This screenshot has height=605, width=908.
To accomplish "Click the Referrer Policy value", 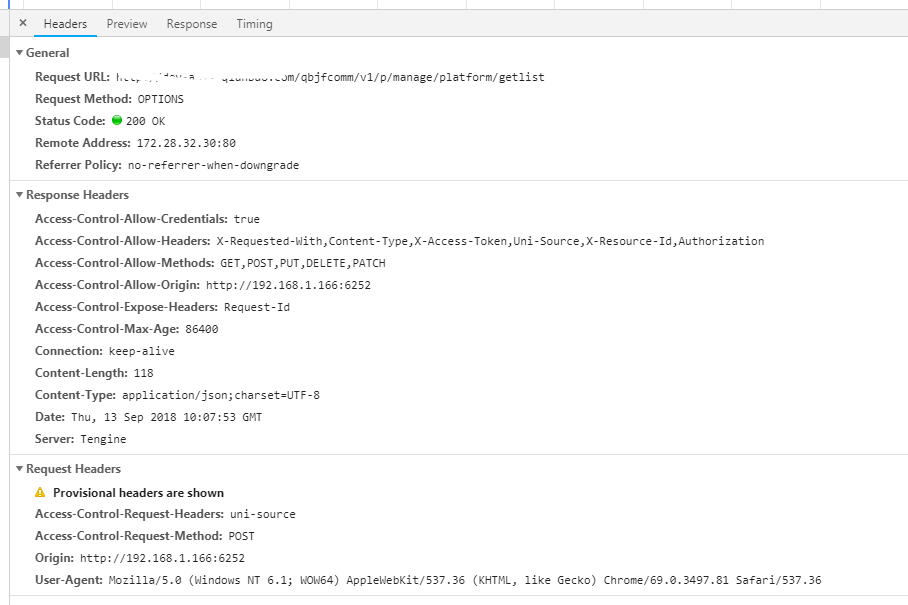I will [213, 165].
